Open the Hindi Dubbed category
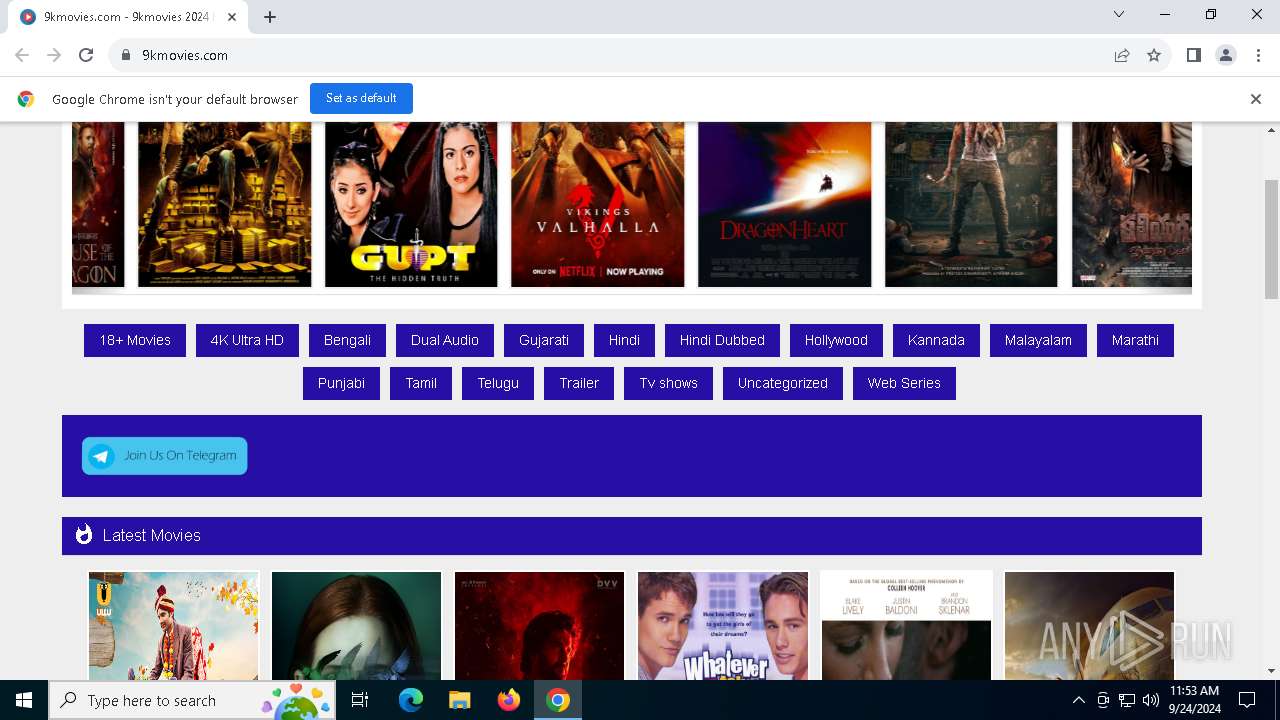The image size is (1280, 720). click(722, 340)
